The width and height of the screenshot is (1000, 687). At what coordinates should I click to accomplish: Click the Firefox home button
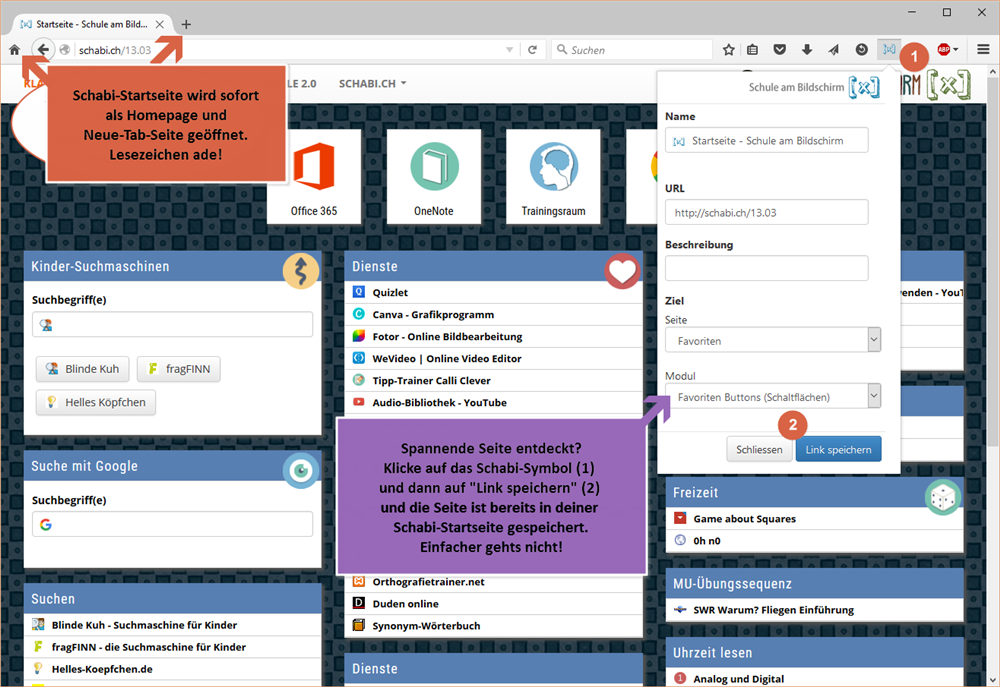(x=15, y=49)
